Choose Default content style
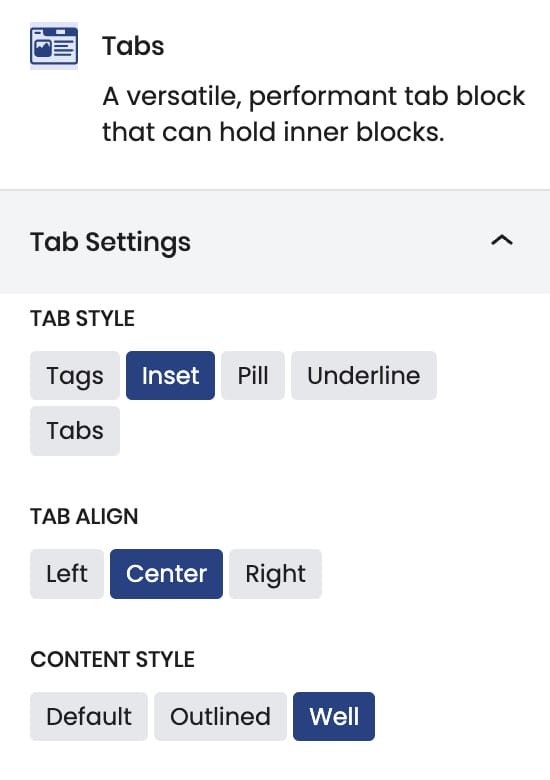The height and width of the screenshot is (780, 550). pyautogui.click(x=89, y=716)
